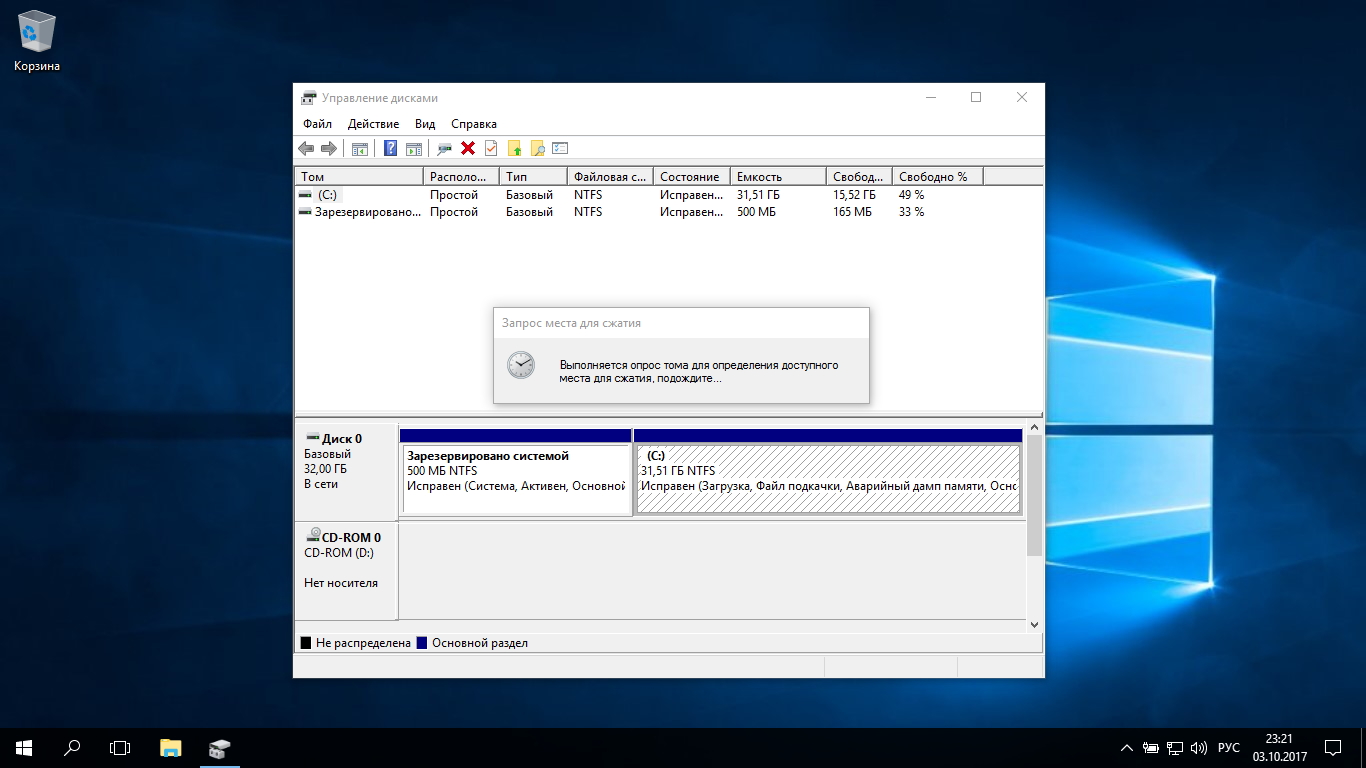Click the connect drive toolbar icon
Viewport: 1366px width, 768px height.
(444, 149)
